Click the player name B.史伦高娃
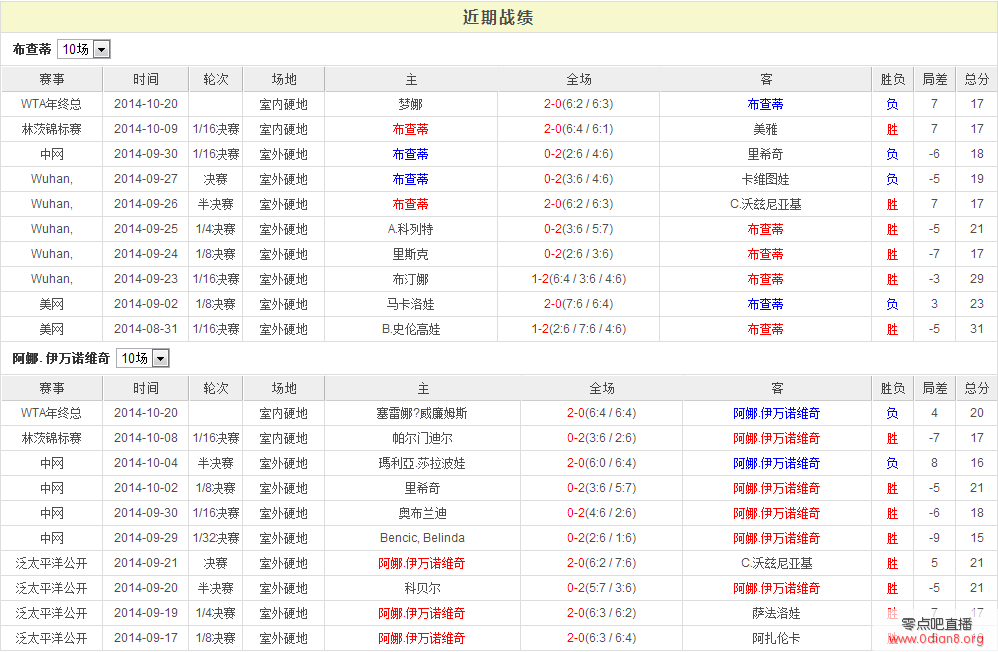998x652 pixels. [411, 329]
